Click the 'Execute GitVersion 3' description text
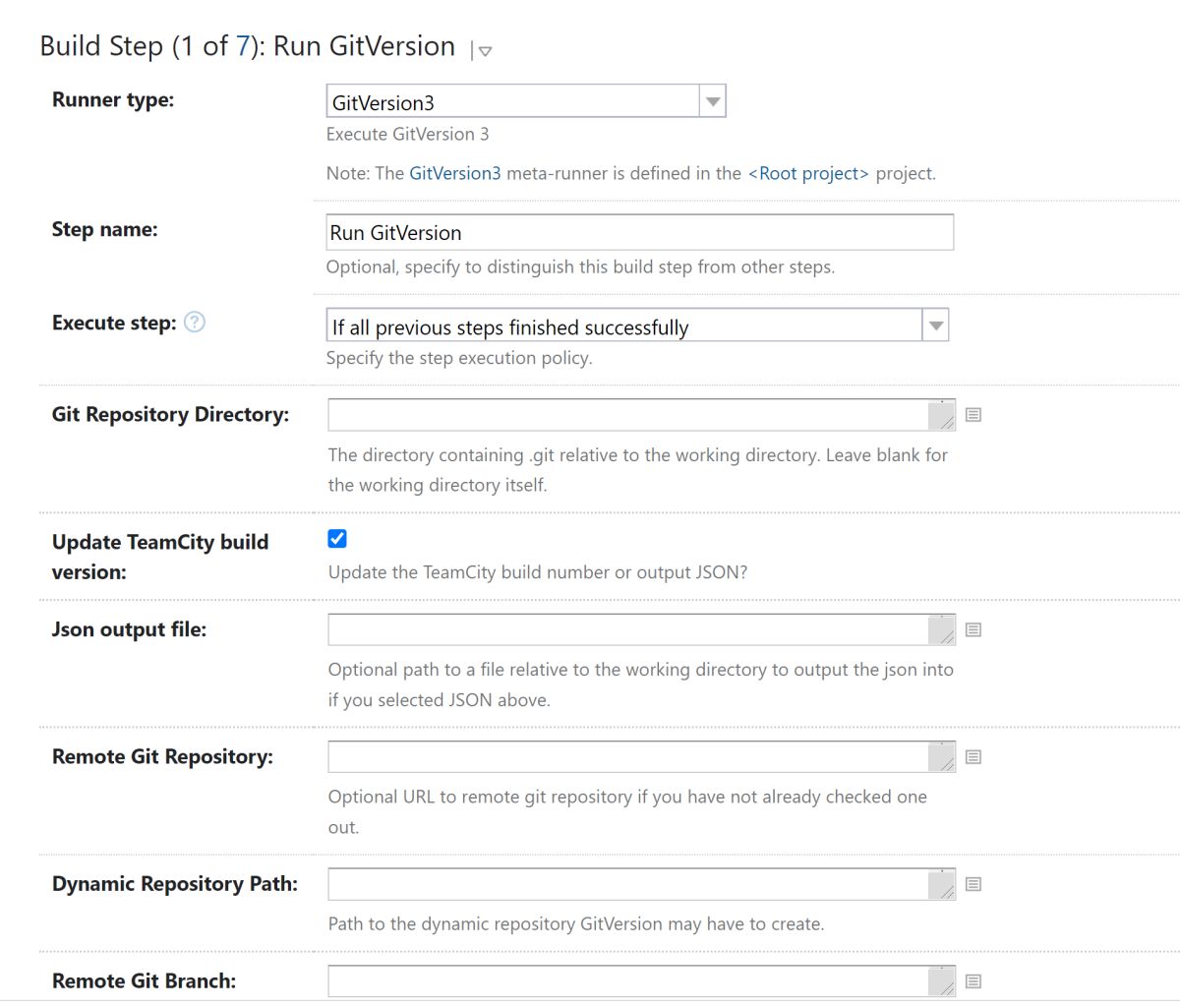Screen dimensions: 1180x1008 coord(407,134)
